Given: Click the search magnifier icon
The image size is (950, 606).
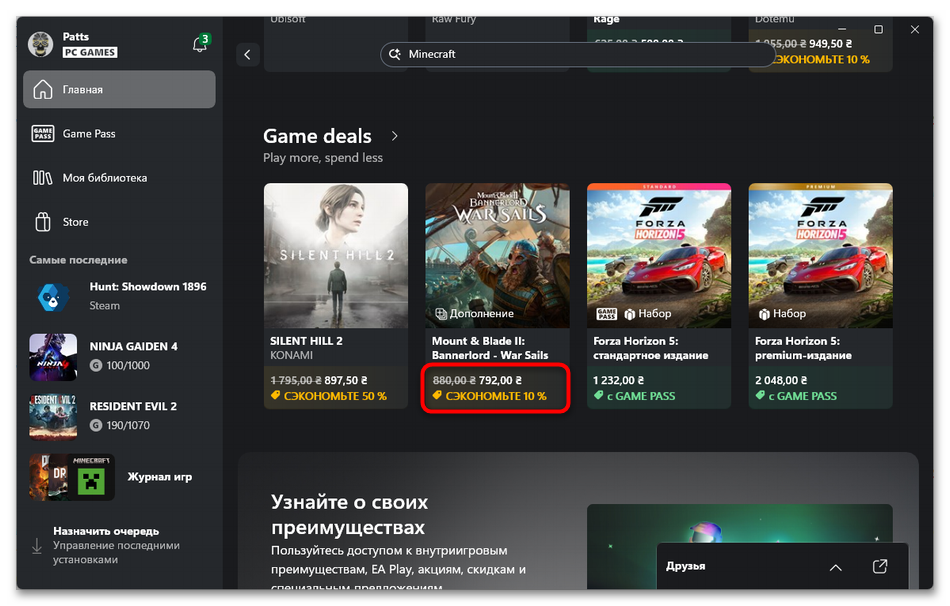Looking at the screenshot, I should [397, 54].
